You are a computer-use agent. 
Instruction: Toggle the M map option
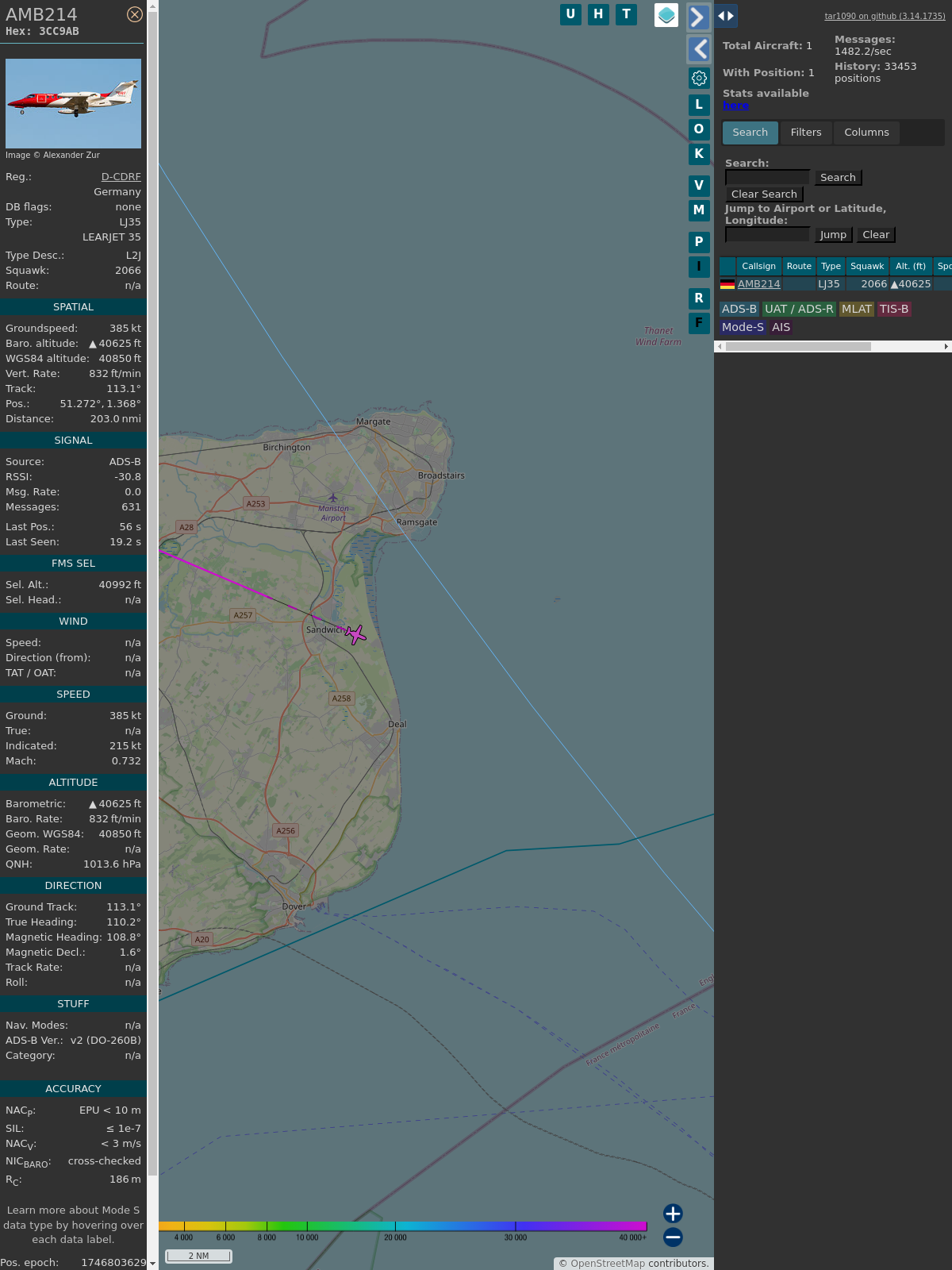699,210
